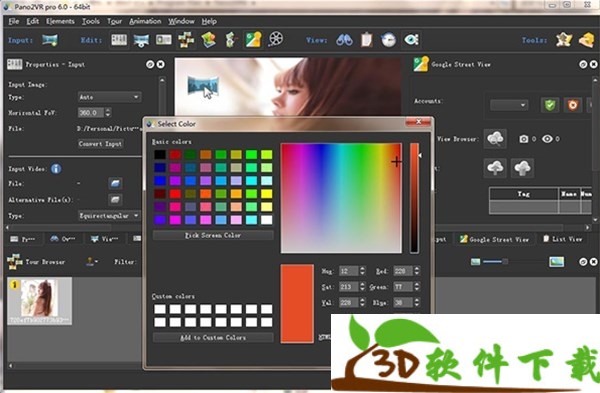600x393 pixels.
Task: Browse for Input Video file folder icon
Action: click(115, 183)
